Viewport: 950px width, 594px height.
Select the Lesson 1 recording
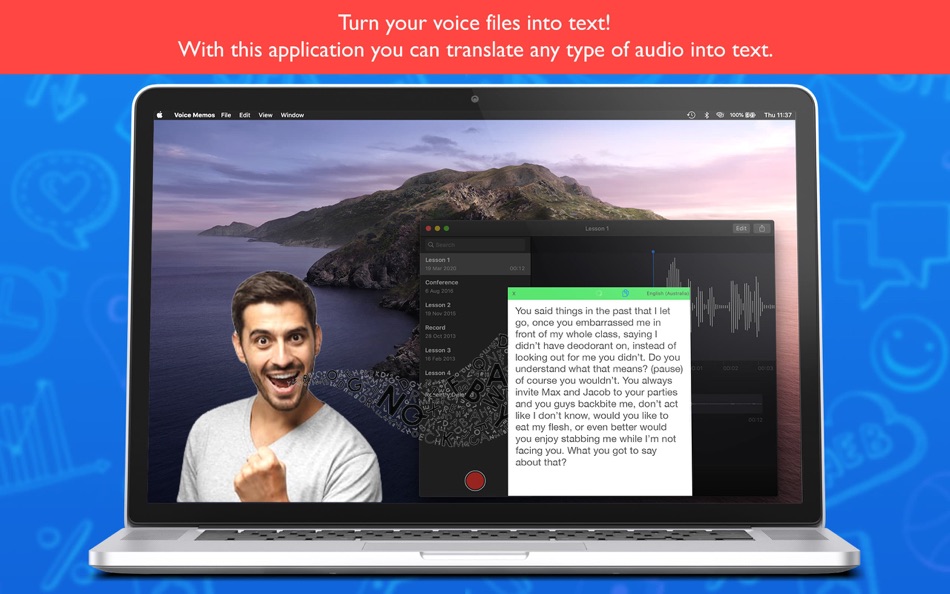(x=475, y=264)
